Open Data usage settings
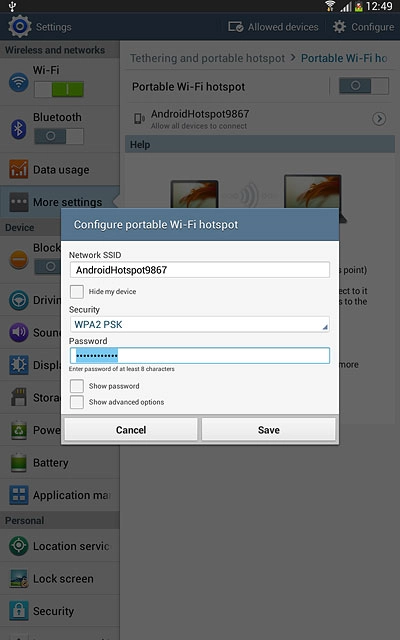 tap(60, 169)
